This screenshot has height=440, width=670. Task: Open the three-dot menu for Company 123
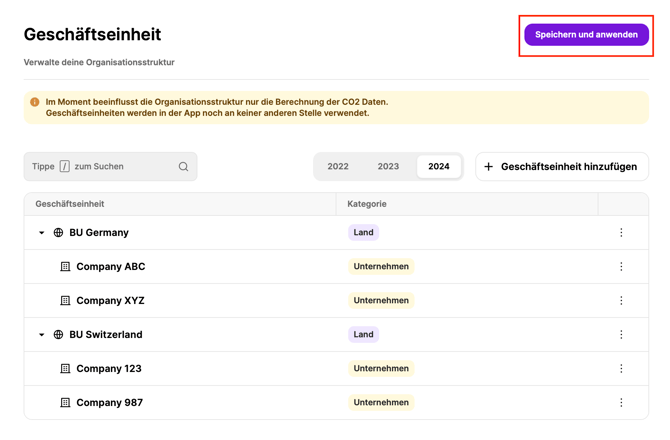pos(621,369)
